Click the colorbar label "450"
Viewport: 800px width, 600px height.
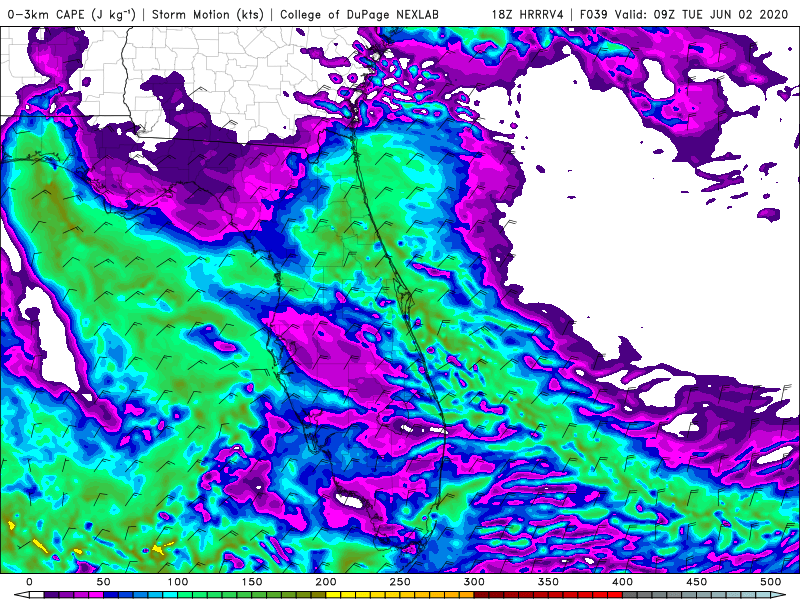[696, 582]
